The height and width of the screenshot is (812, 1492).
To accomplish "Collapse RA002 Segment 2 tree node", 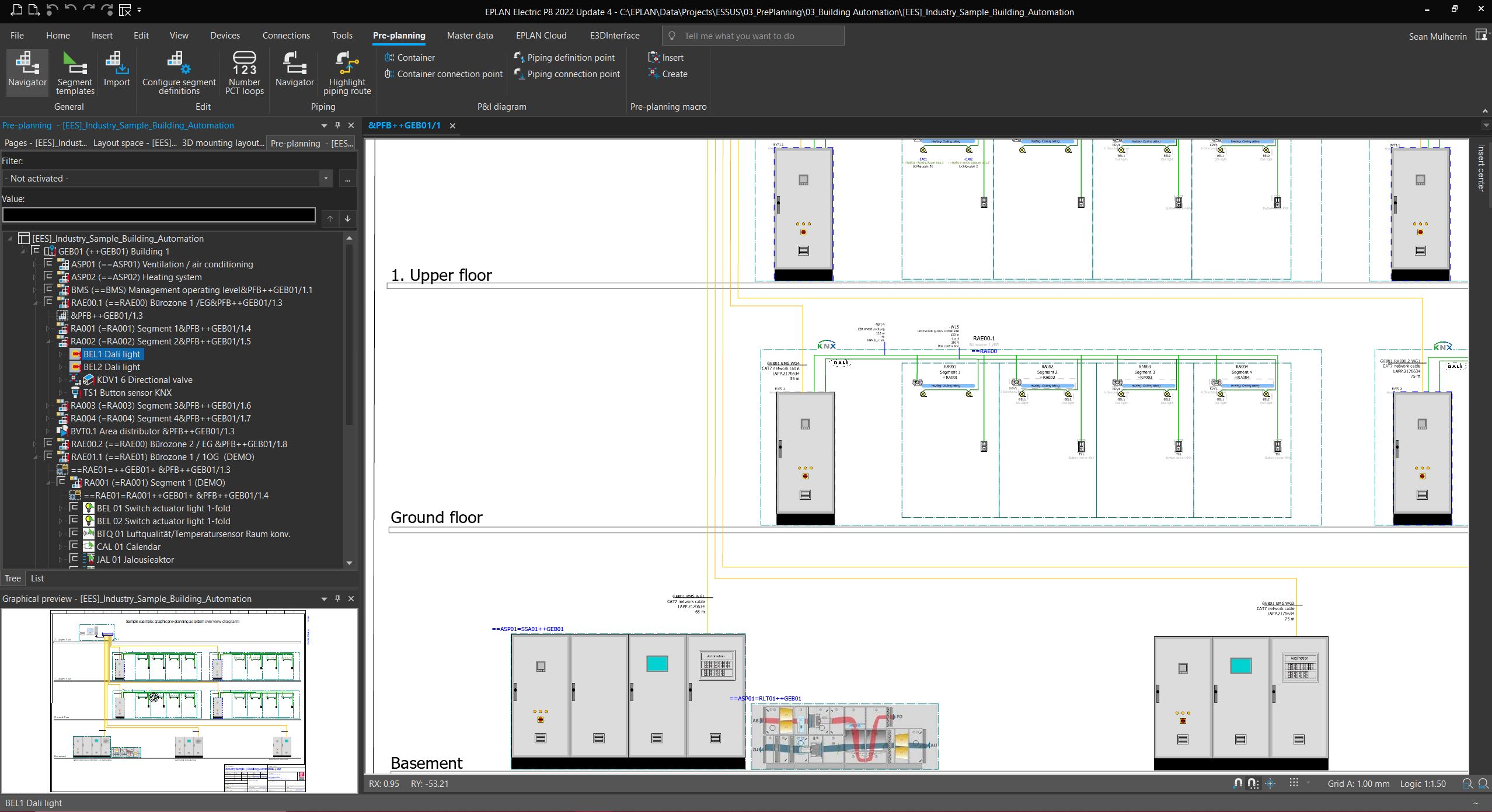I will click(x=48, y=341).
